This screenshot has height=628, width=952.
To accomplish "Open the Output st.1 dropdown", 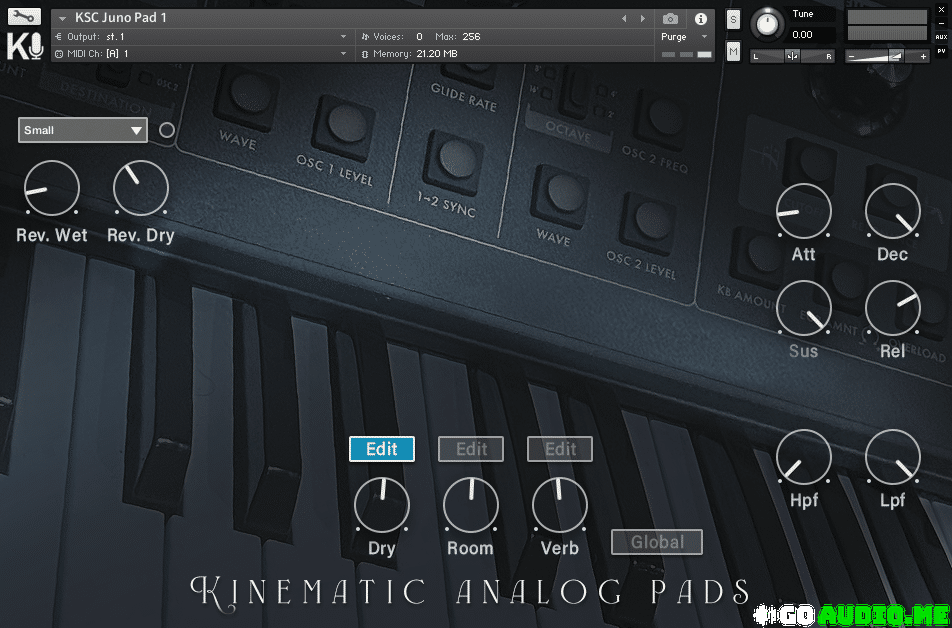I will tap(201, 36).
